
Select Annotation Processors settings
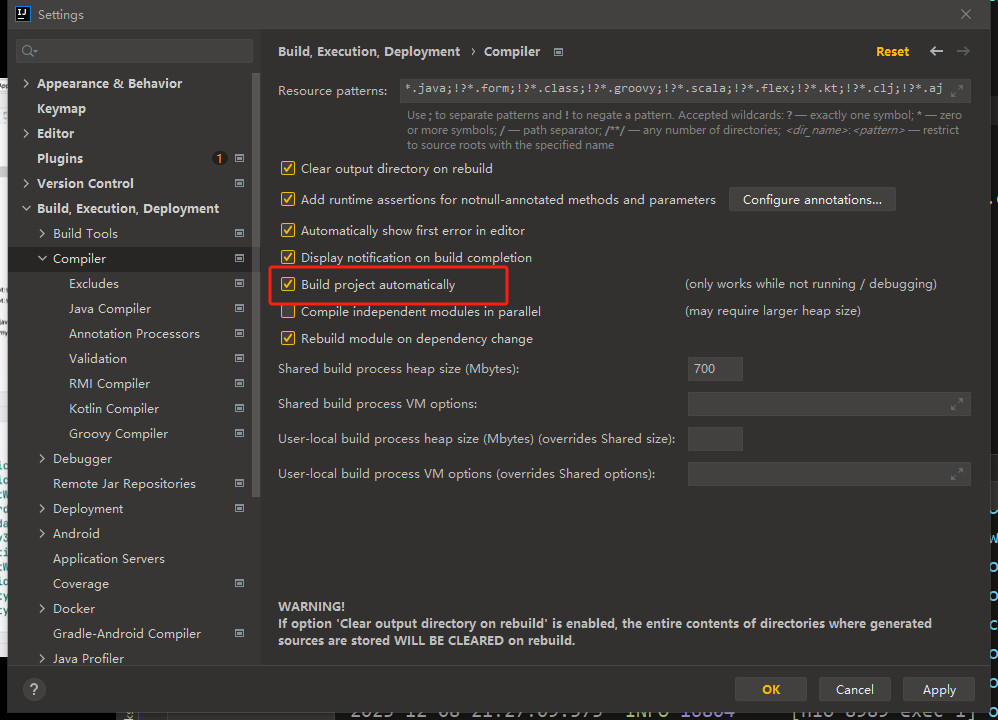tap(134, 334)
